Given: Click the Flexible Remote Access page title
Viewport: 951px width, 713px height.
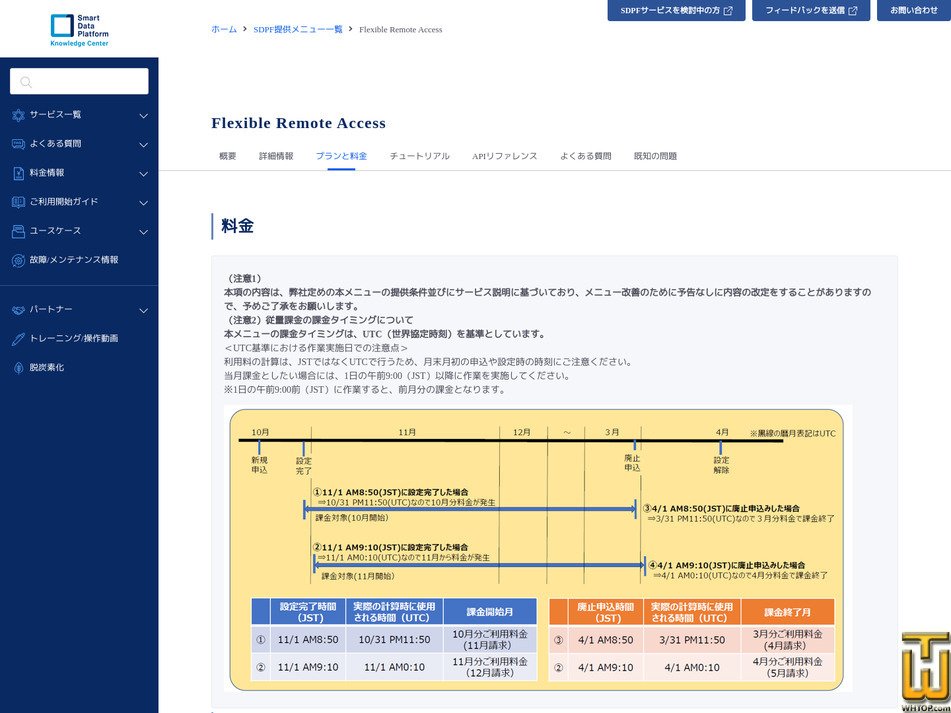Looking at the screenshot, I should (298, 123).
